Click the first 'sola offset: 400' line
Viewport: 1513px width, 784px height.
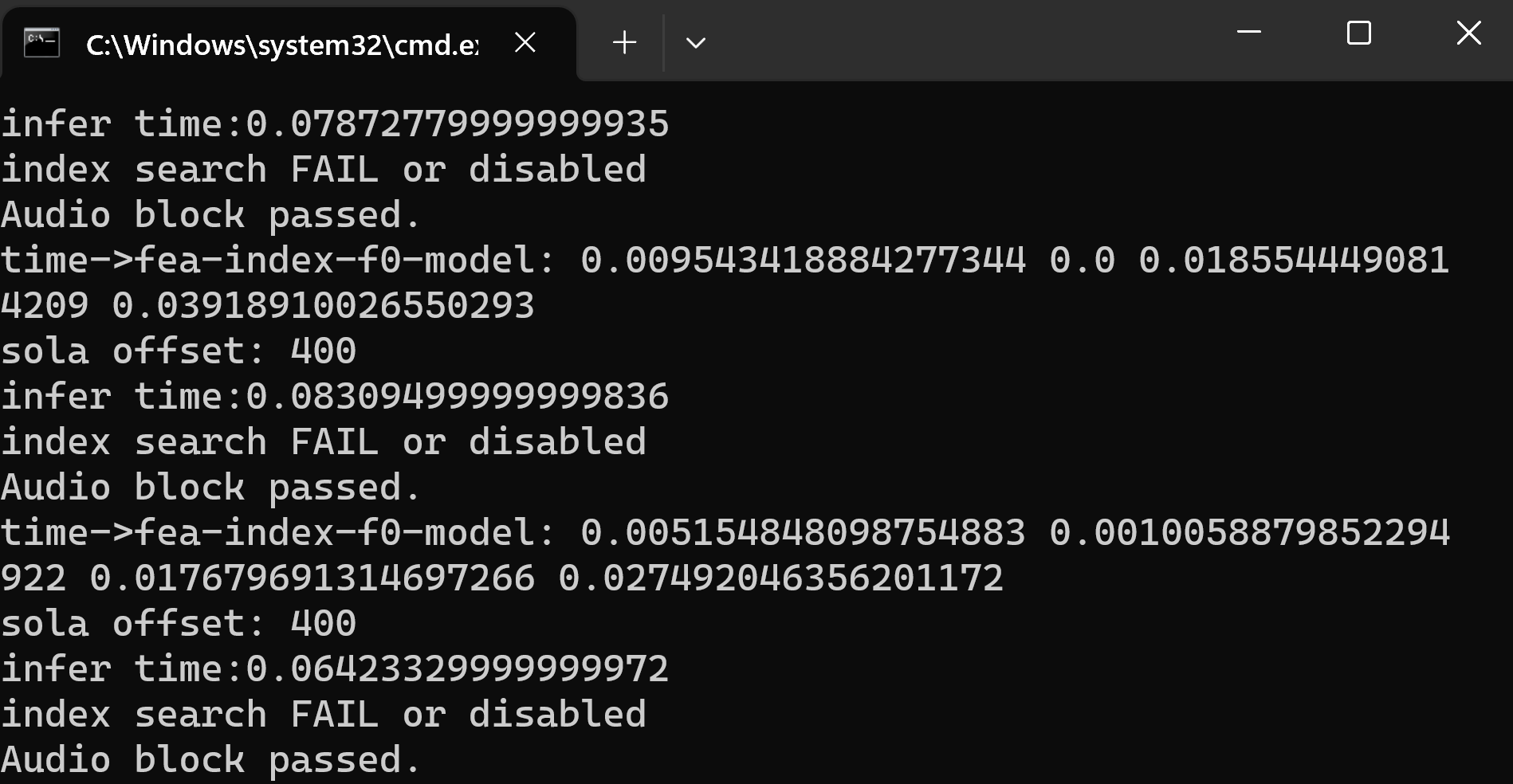point(179,351)
